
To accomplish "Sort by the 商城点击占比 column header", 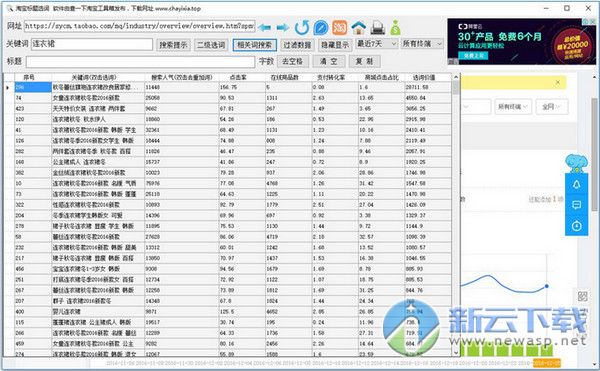I will click(x=381, y=77).
